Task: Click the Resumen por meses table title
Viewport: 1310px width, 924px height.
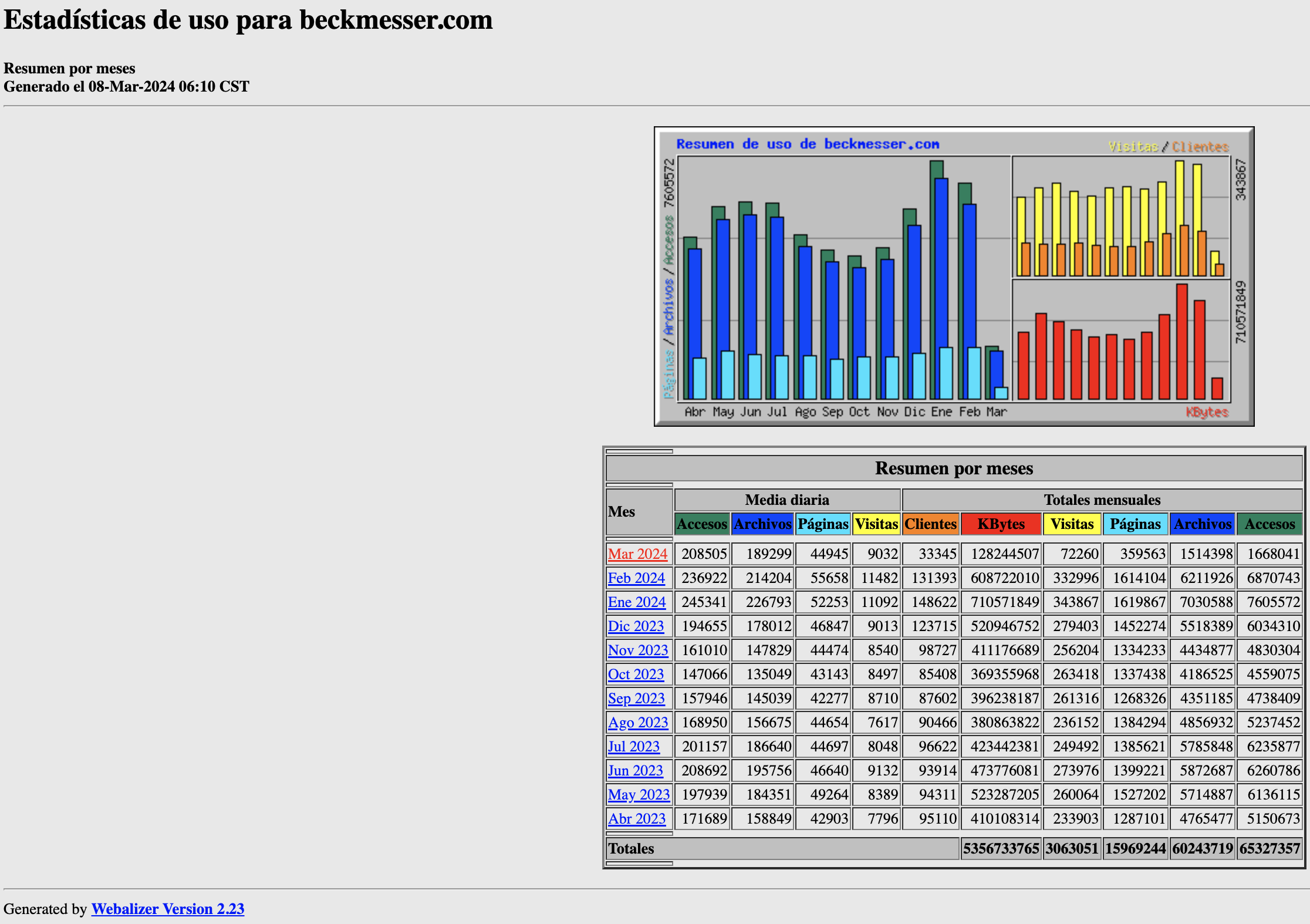Action: [954, 468]
